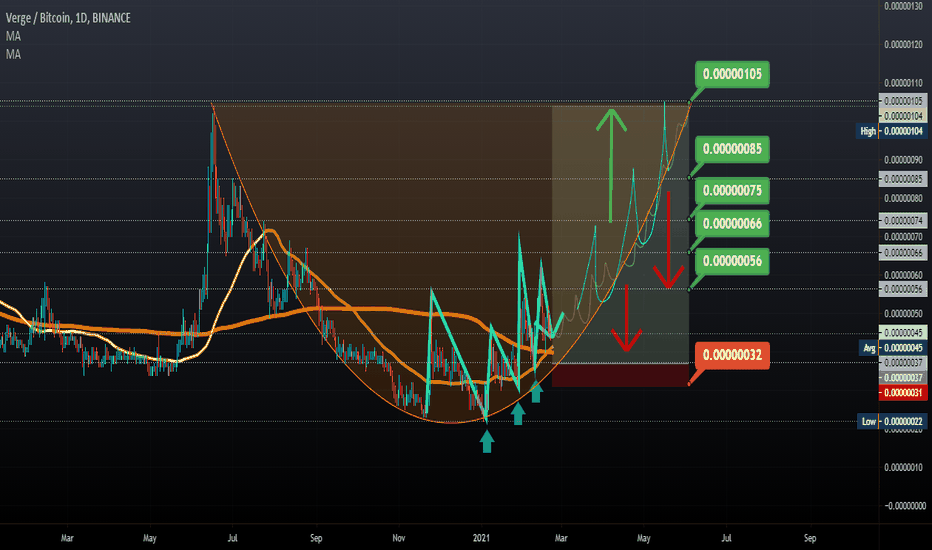Click the 2021 label on time axis

481,538
